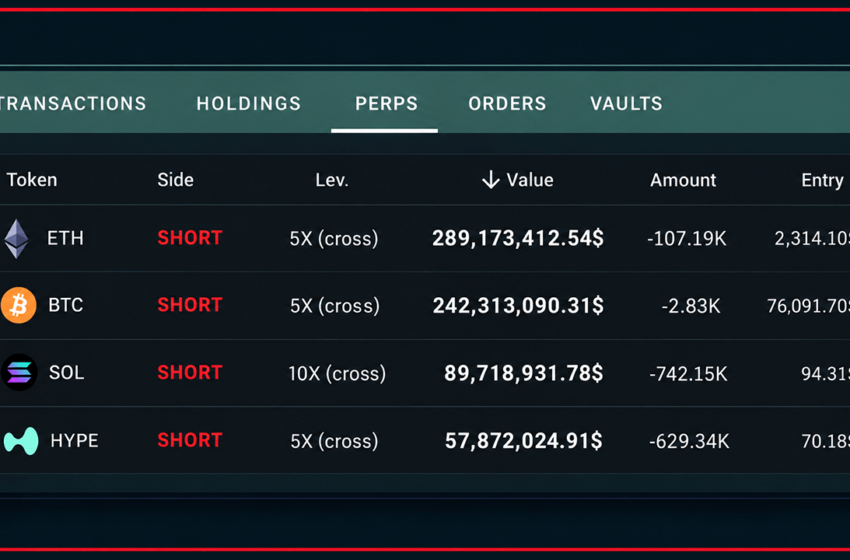Image resolution: width=850 pixels, height=560 pixels.
Task: Sort by the Entry column header
Action: click(x=822, y=179)
